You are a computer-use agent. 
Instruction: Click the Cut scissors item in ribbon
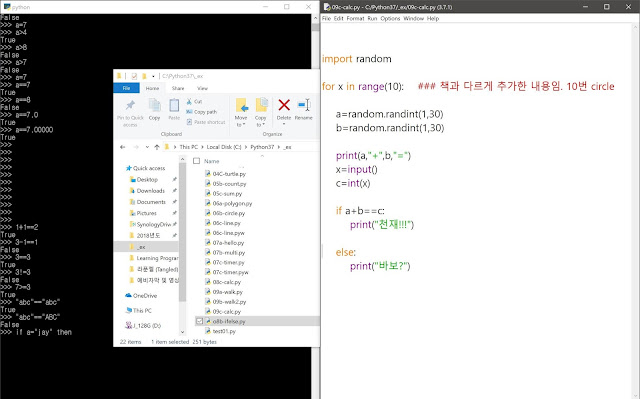coord(194,101)
